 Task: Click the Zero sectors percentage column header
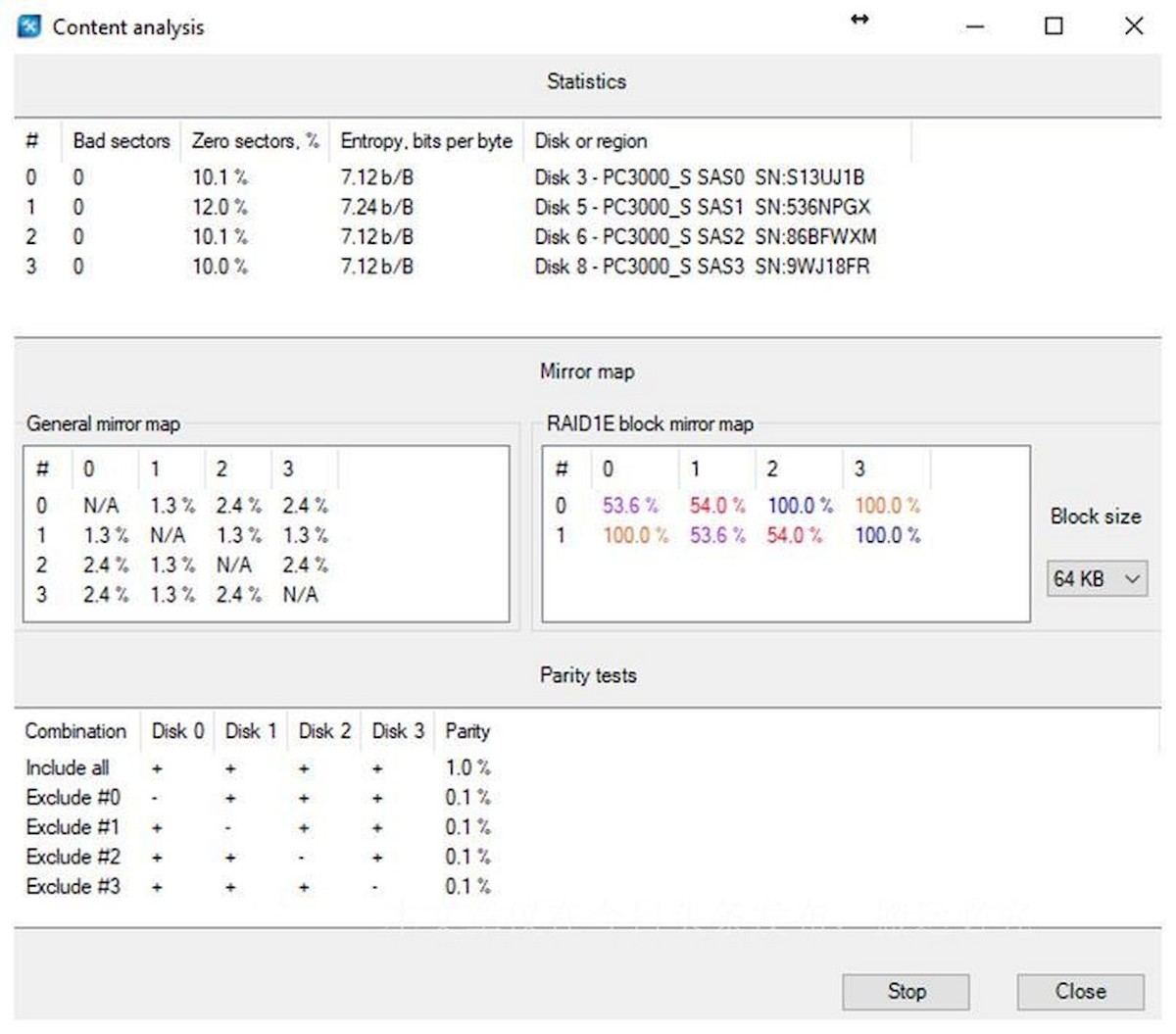[256, 141]
